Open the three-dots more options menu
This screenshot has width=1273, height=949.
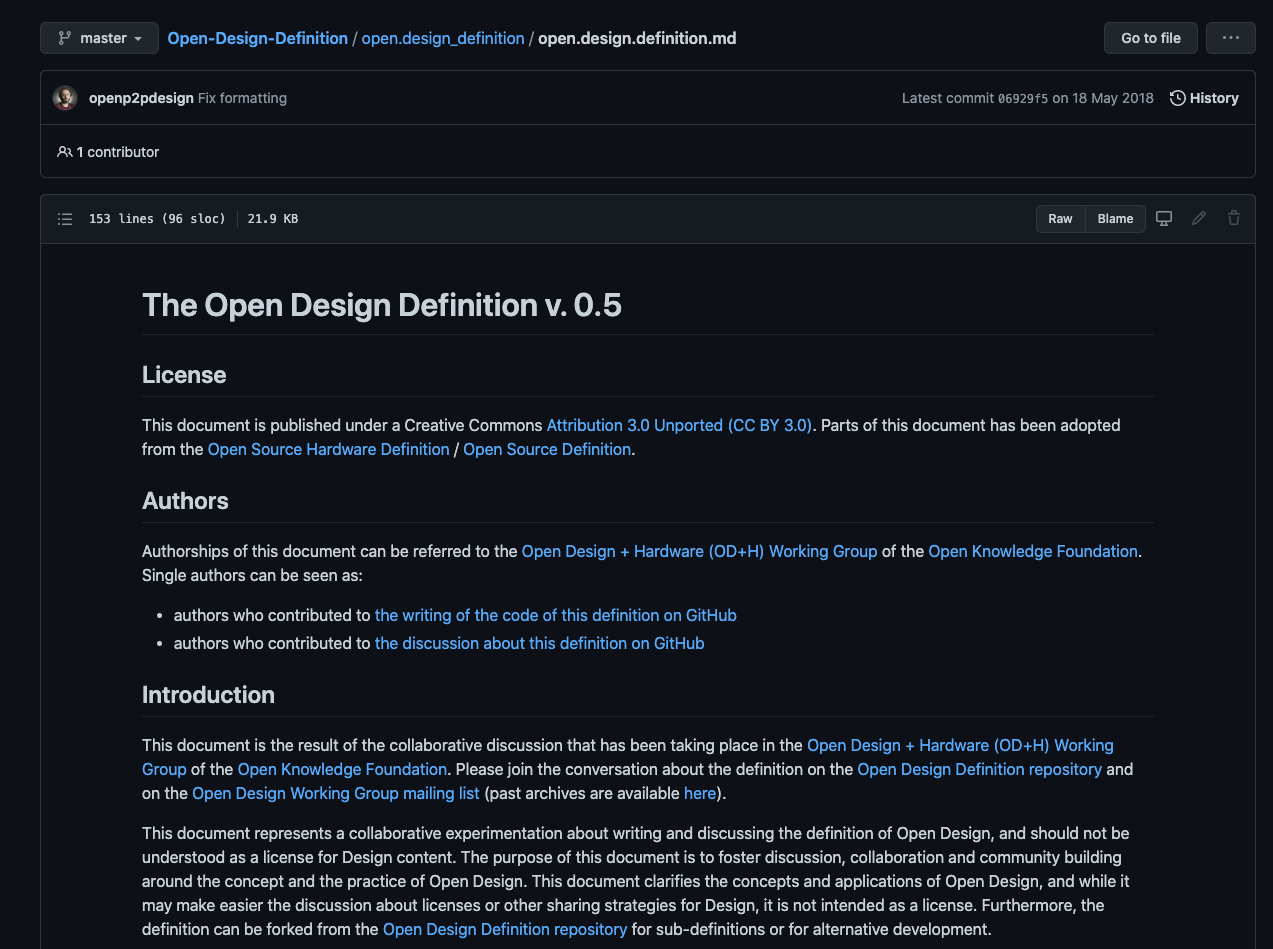(x=1230, y=38)
